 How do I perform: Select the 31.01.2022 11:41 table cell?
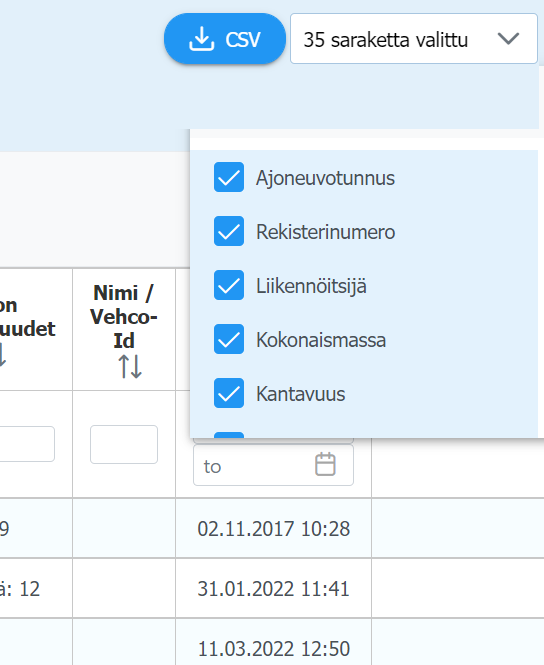pos(273,589)
